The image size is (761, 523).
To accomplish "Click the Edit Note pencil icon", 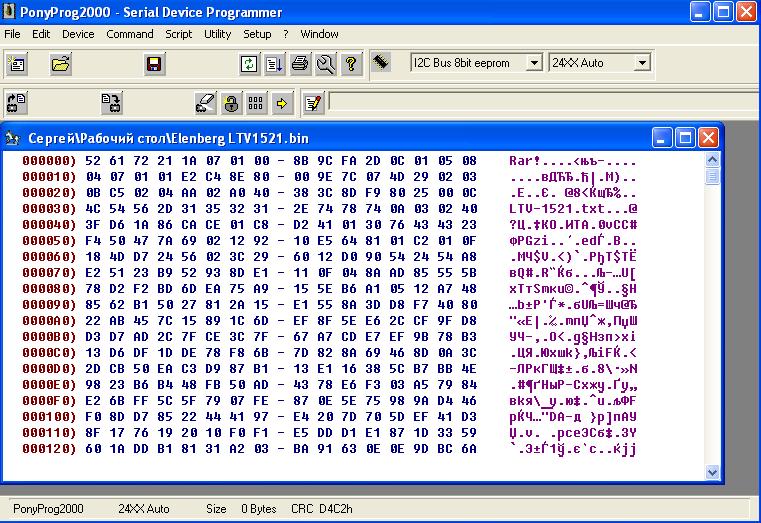I will point(313,103).
